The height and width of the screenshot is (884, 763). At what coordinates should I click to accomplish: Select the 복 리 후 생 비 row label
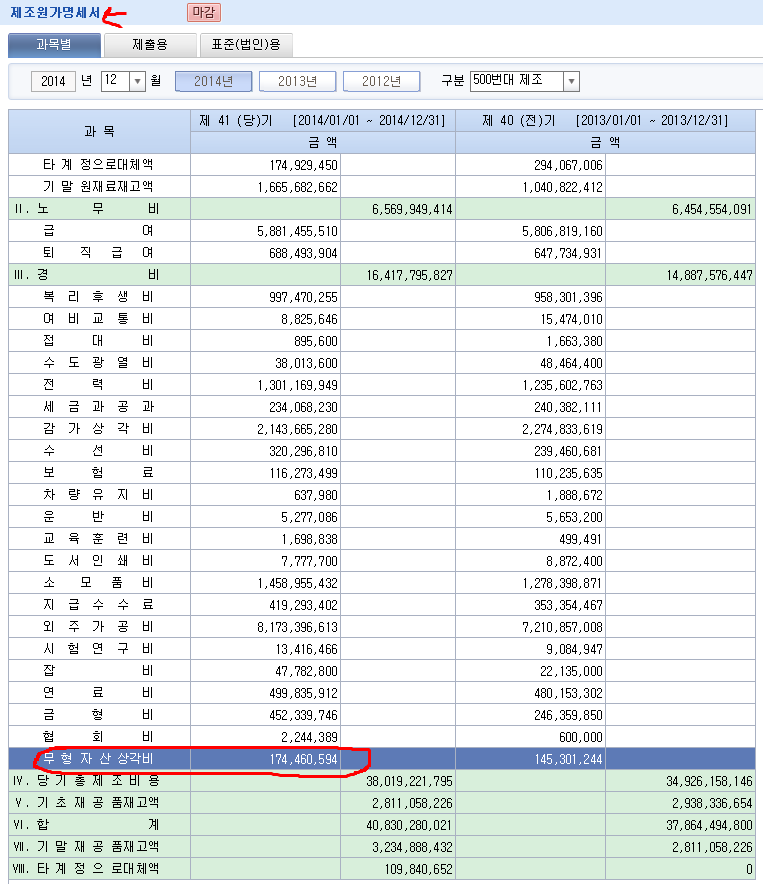click(98, 297)
